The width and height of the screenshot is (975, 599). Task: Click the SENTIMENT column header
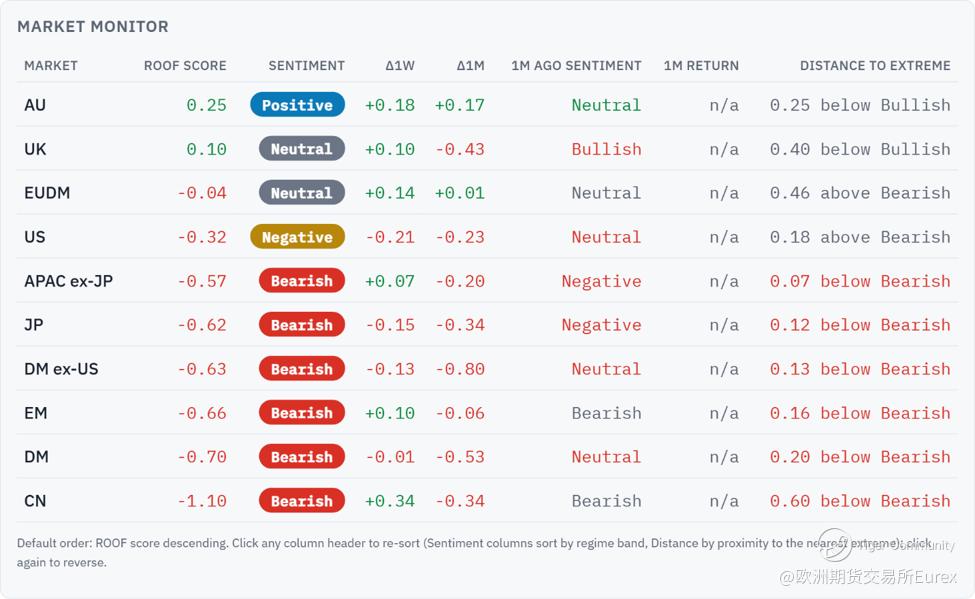click(x=306, y=66)
